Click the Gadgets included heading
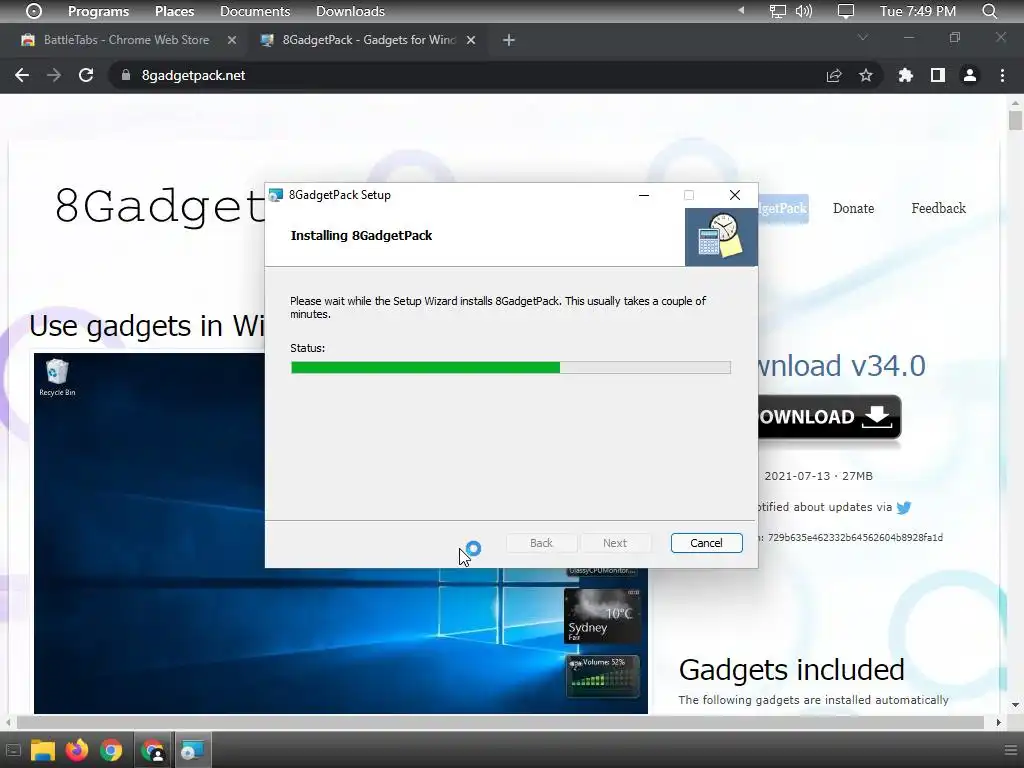 point(792,670)
